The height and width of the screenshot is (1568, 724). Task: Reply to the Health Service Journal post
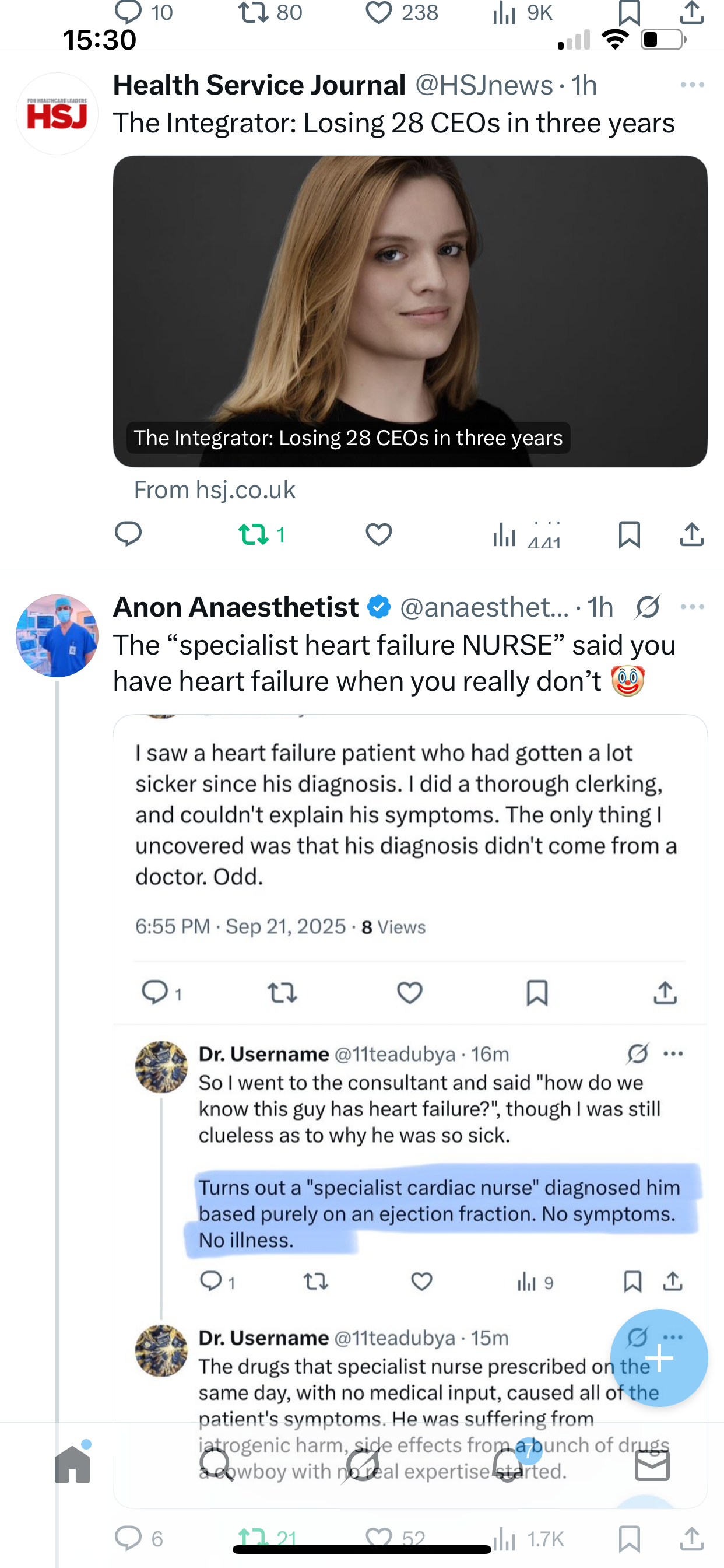pos(128,534)
